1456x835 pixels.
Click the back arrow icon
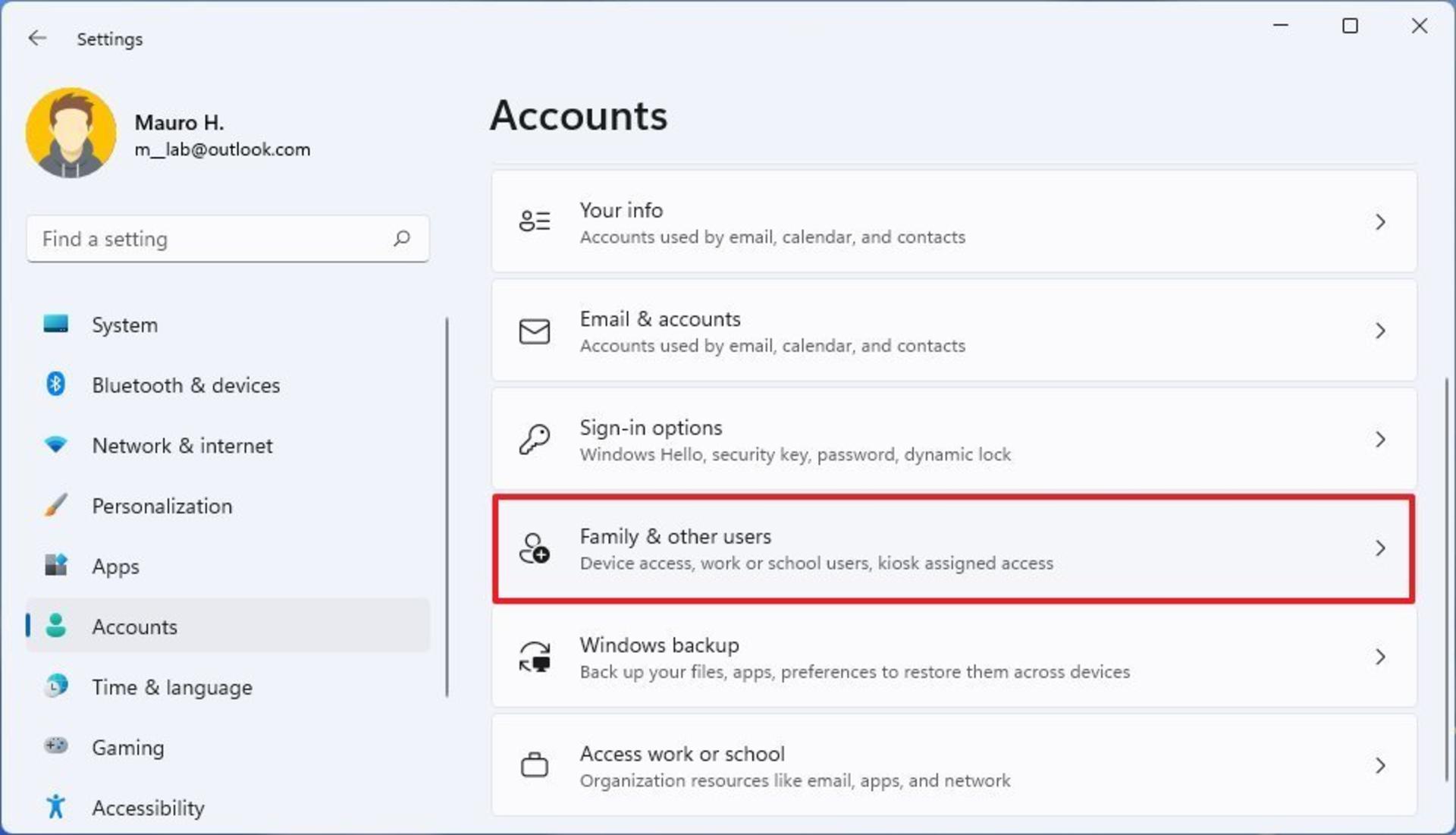37,38
